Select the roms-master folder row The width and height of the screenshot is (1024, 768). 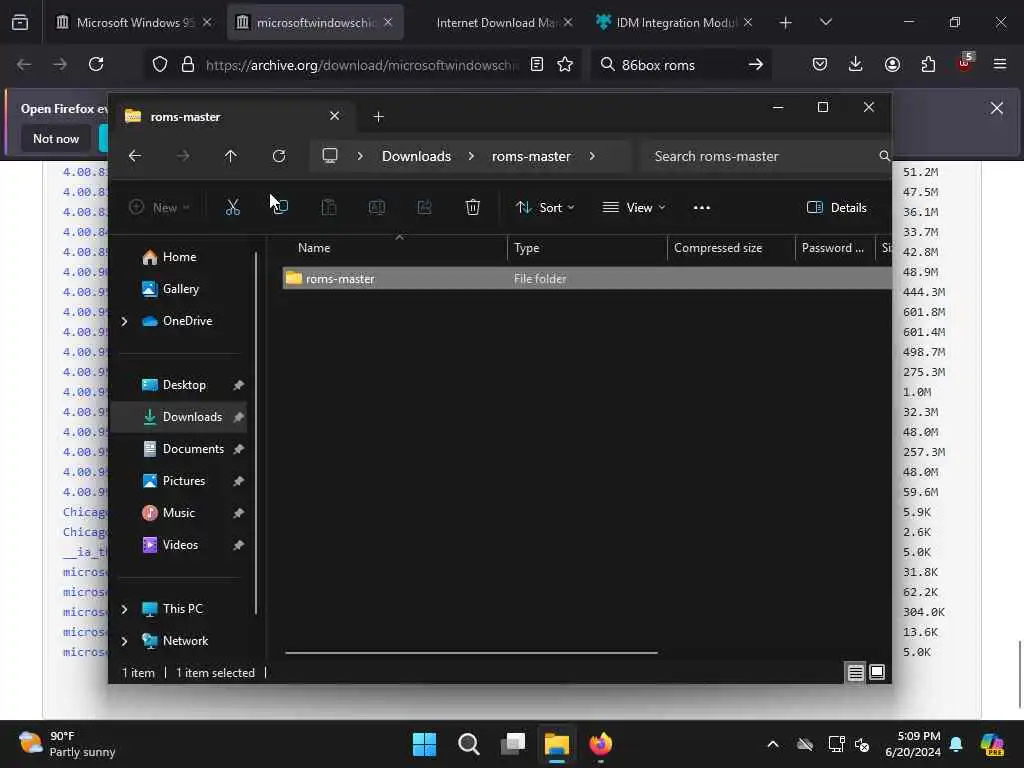[x=587, y=279]
